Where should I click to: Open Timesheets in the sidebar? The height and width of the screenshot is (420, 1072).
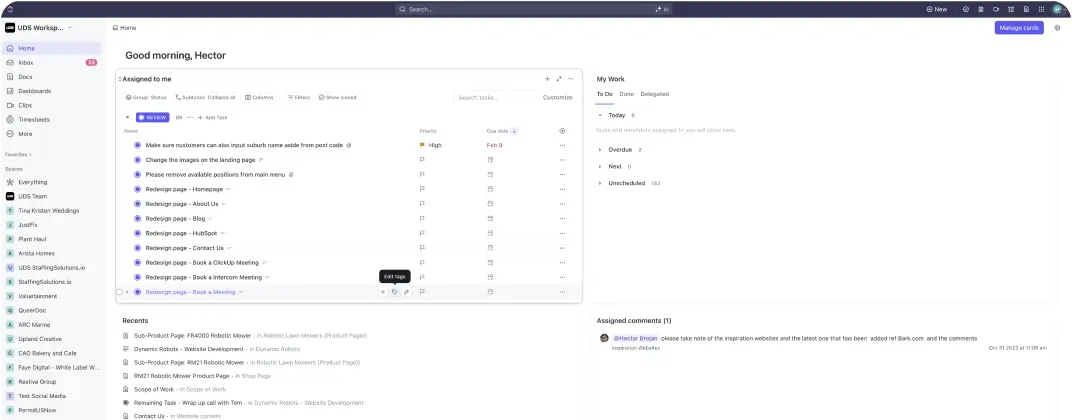pyautogui.click(x=34, y=119)
